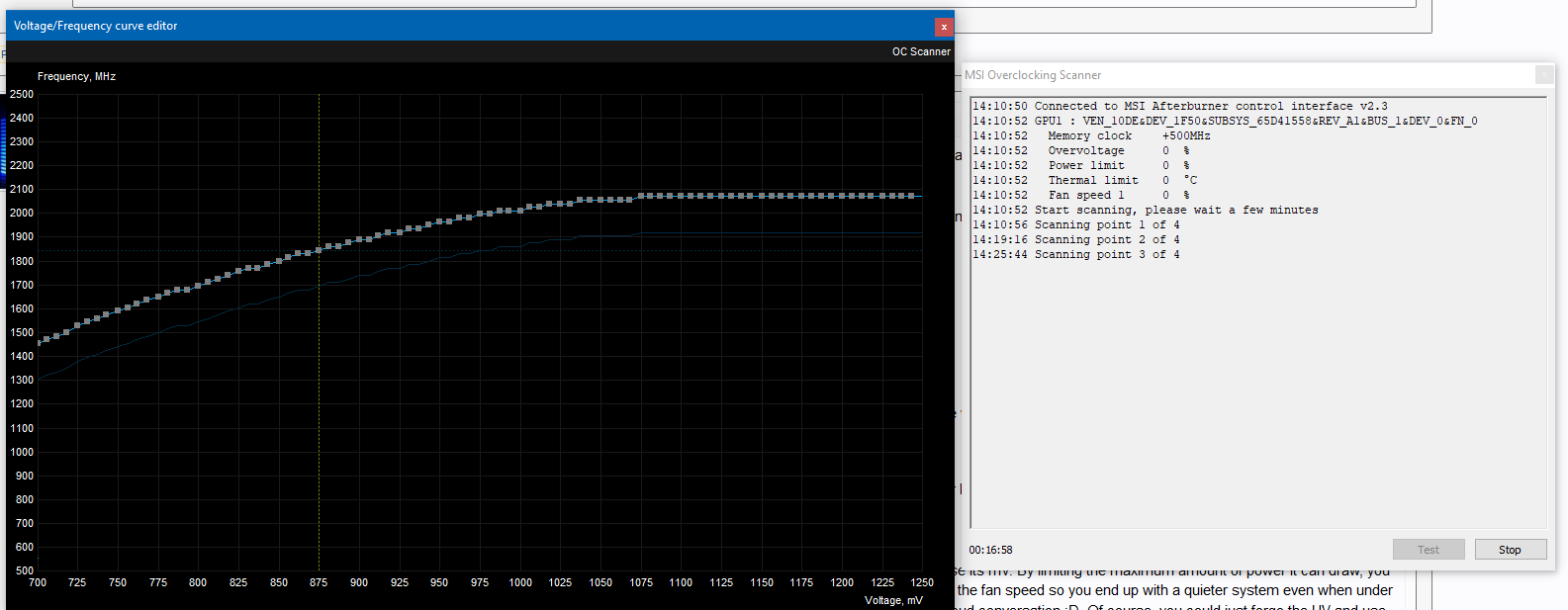Click the Voltage/Frequency curve editor title bar
1568x610 pixels.
[x=470, y=26]
